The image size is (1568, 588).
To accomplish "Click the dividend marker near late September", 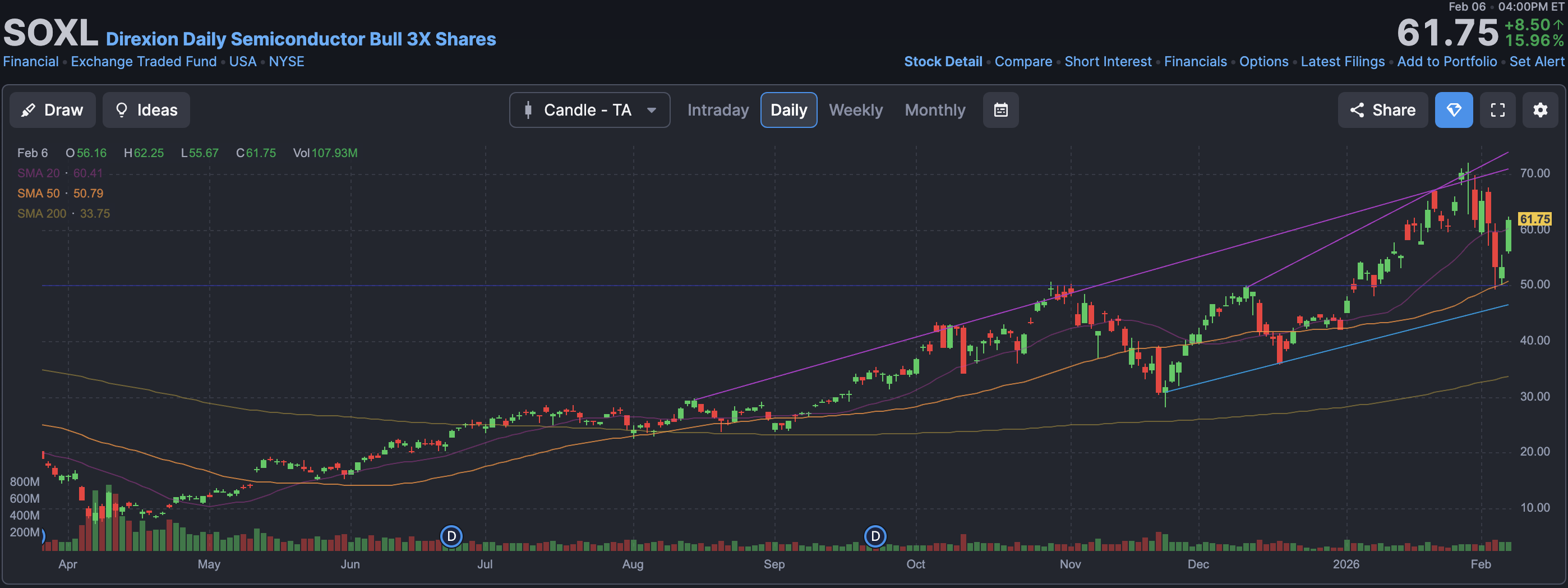I will [x=875, y=536].
